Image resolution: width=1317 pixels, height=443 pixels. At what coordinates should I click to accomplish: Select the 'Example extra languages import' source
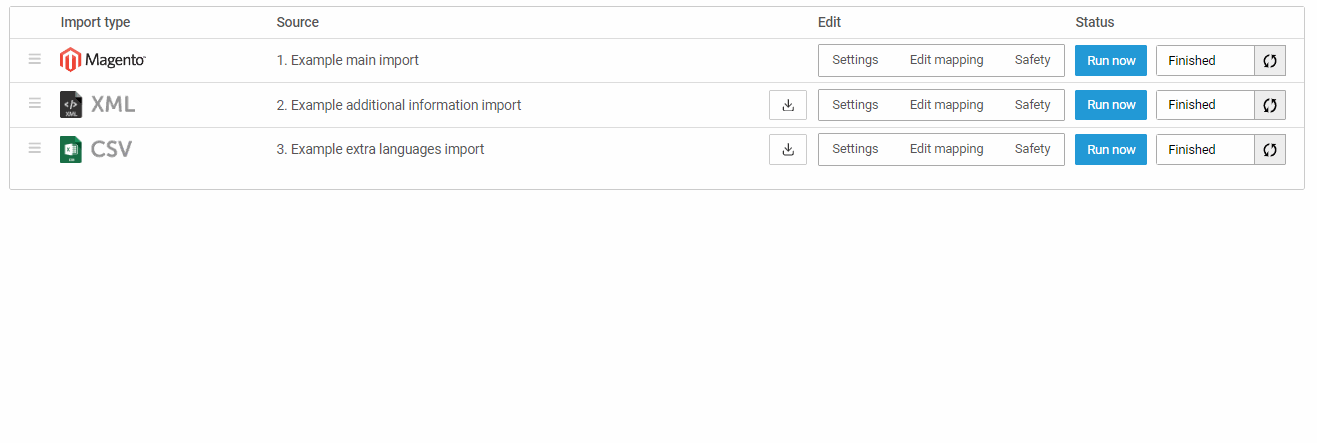[x=380, y=149]
